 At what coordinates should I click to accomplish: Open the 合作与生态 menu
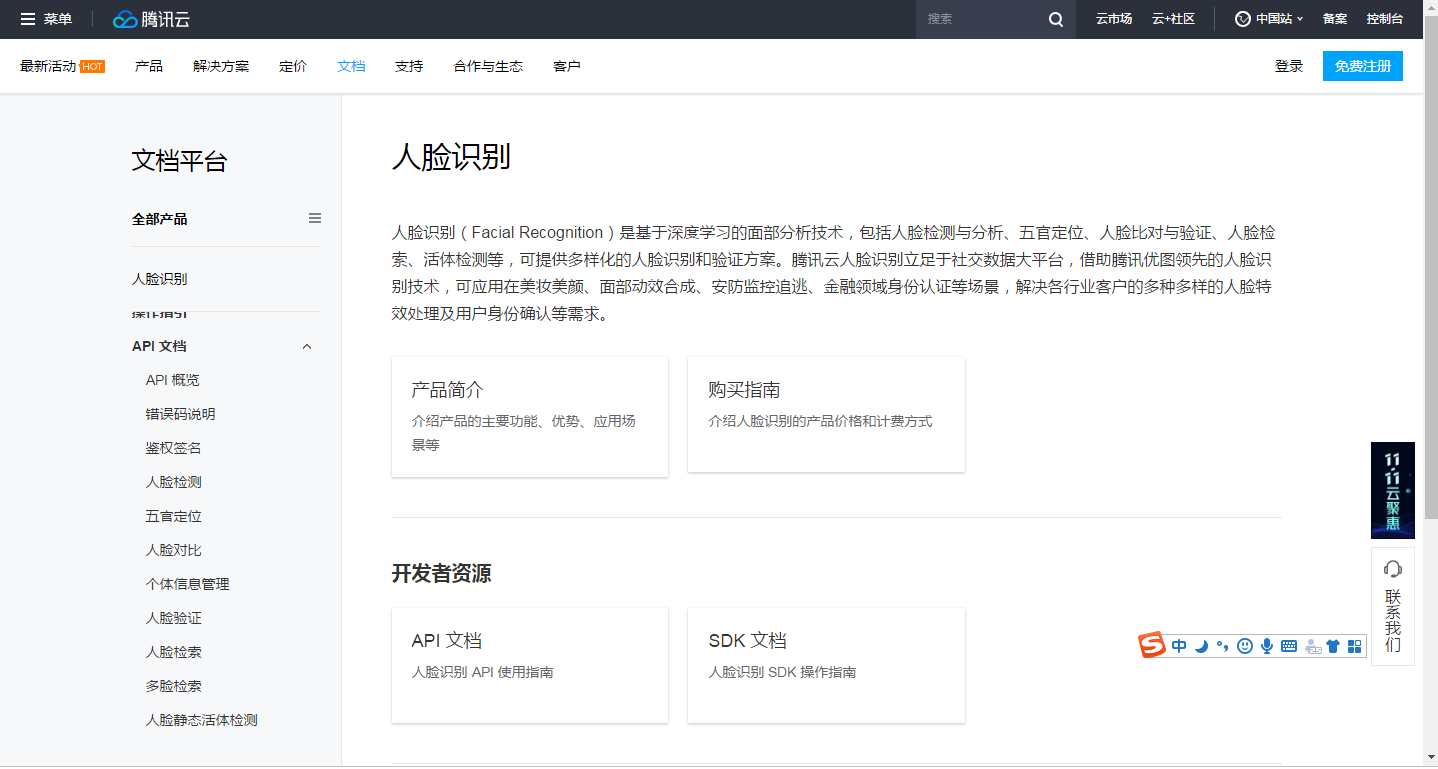pos(488,66)
